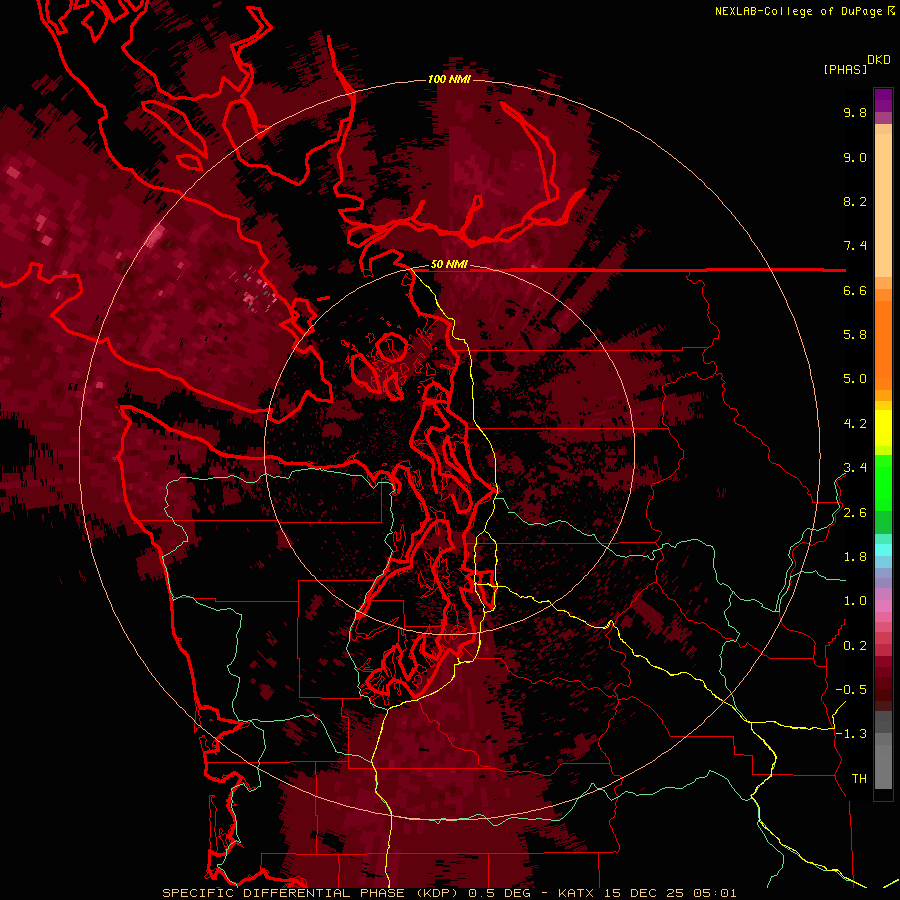900x900 pixels.
Task: Click the -0.5 color scale label
Action: click(x=851, y=690)
